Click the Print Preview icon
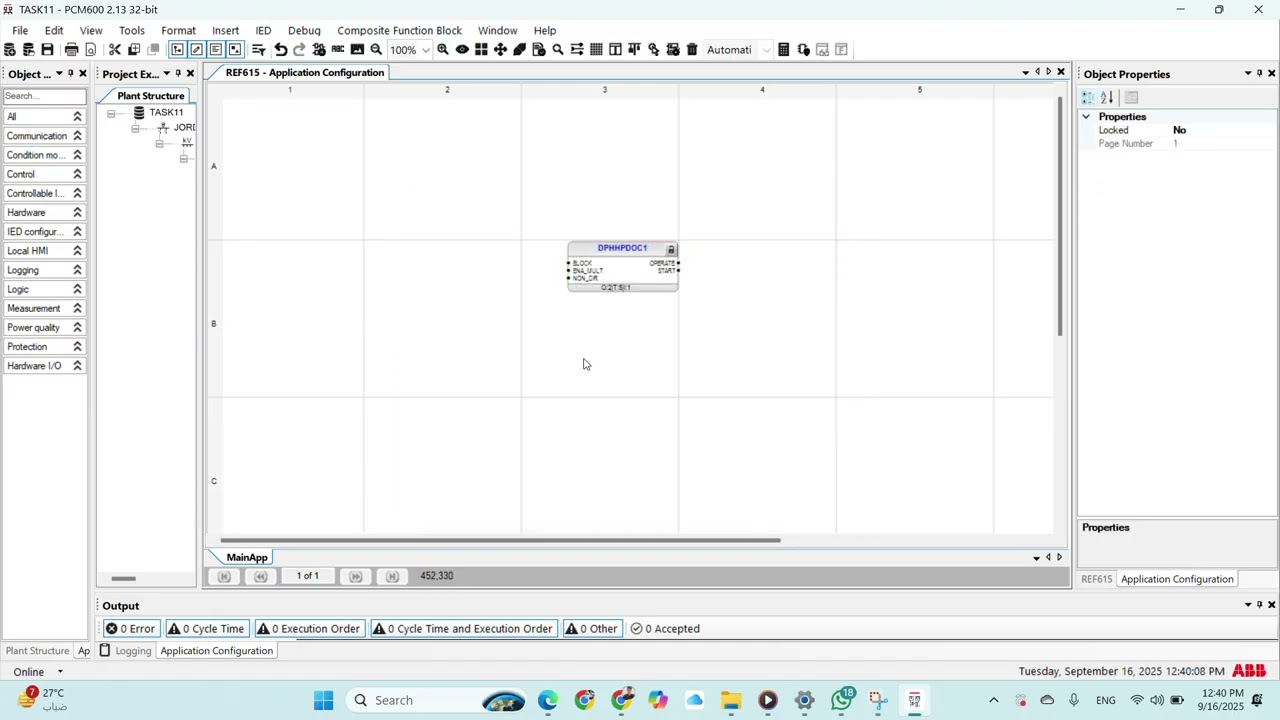 point(91,50)
